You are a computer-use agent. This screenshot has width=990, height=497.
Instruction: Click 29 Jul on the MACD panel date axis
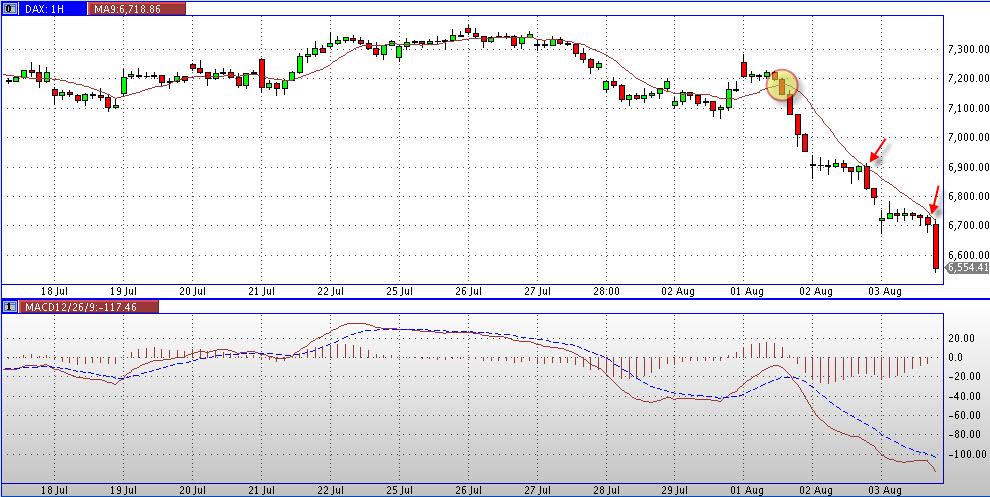pos(676,490)
